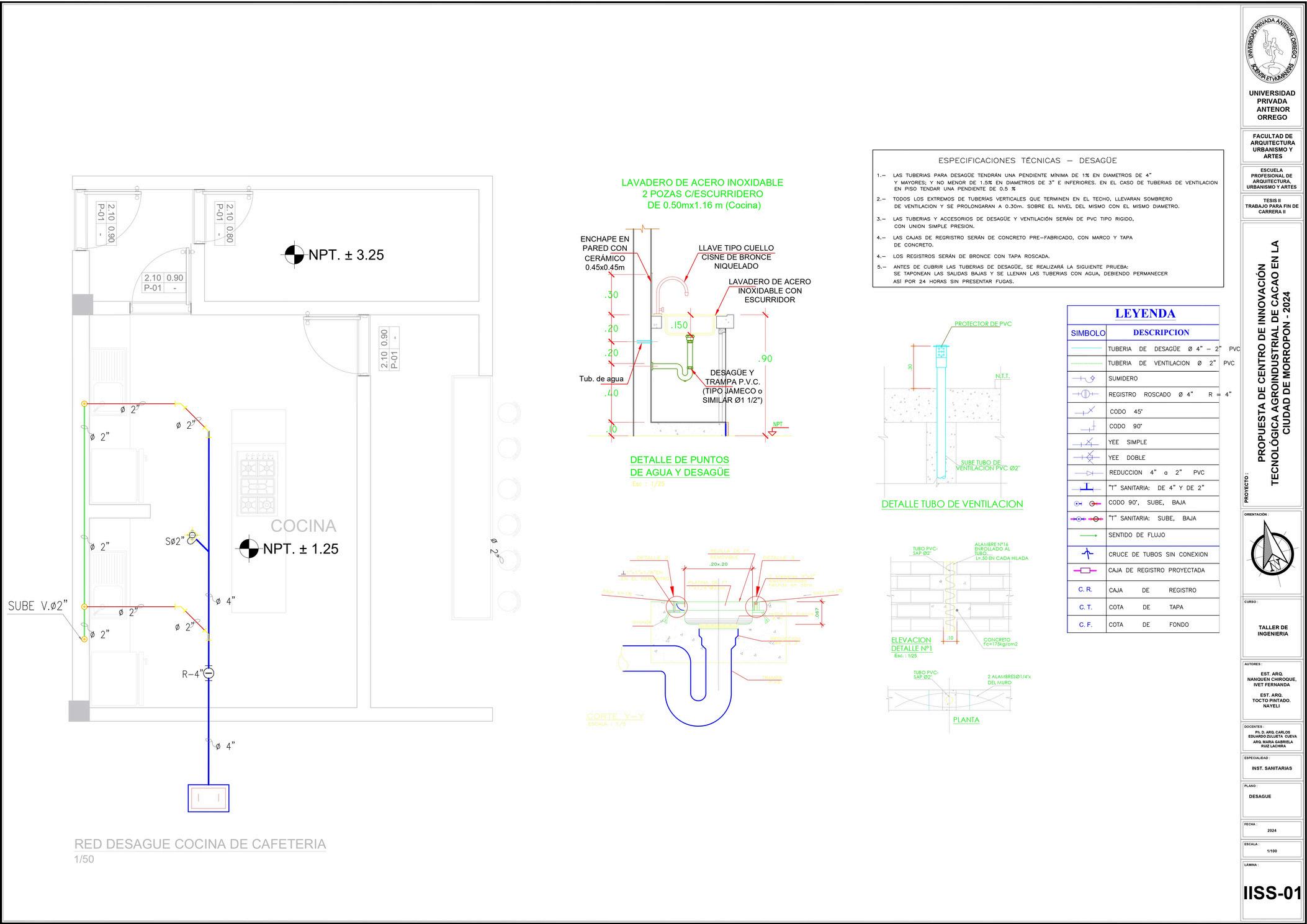The height and width of the screenshot is (924, 1307).
Task: Select the Caja de Registro Proyectada symbol
Action: click(1086, 570)
